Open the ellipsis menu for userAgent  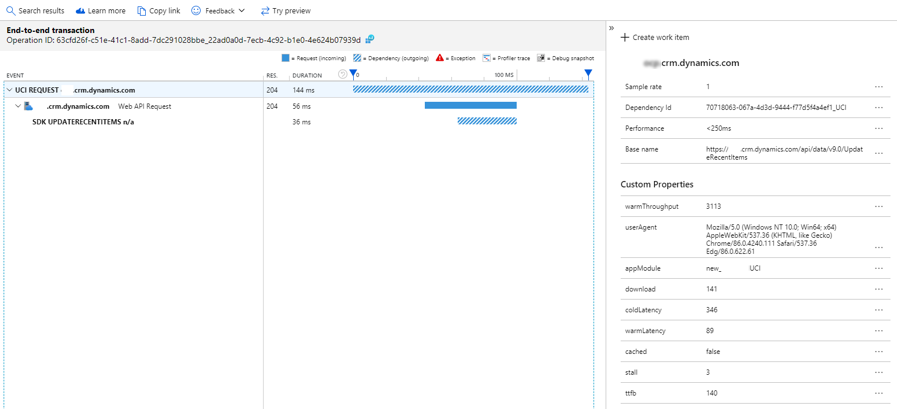(879, 247)
